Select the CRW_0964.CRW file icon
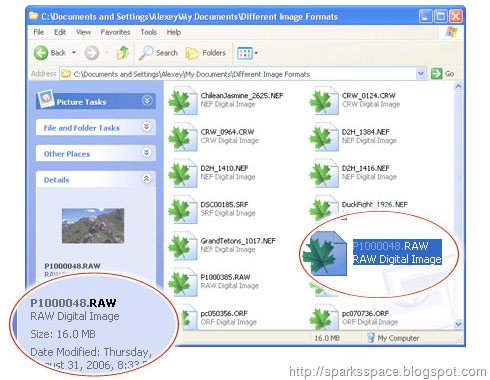Screen dimensions: 490x380 point(183,137)
